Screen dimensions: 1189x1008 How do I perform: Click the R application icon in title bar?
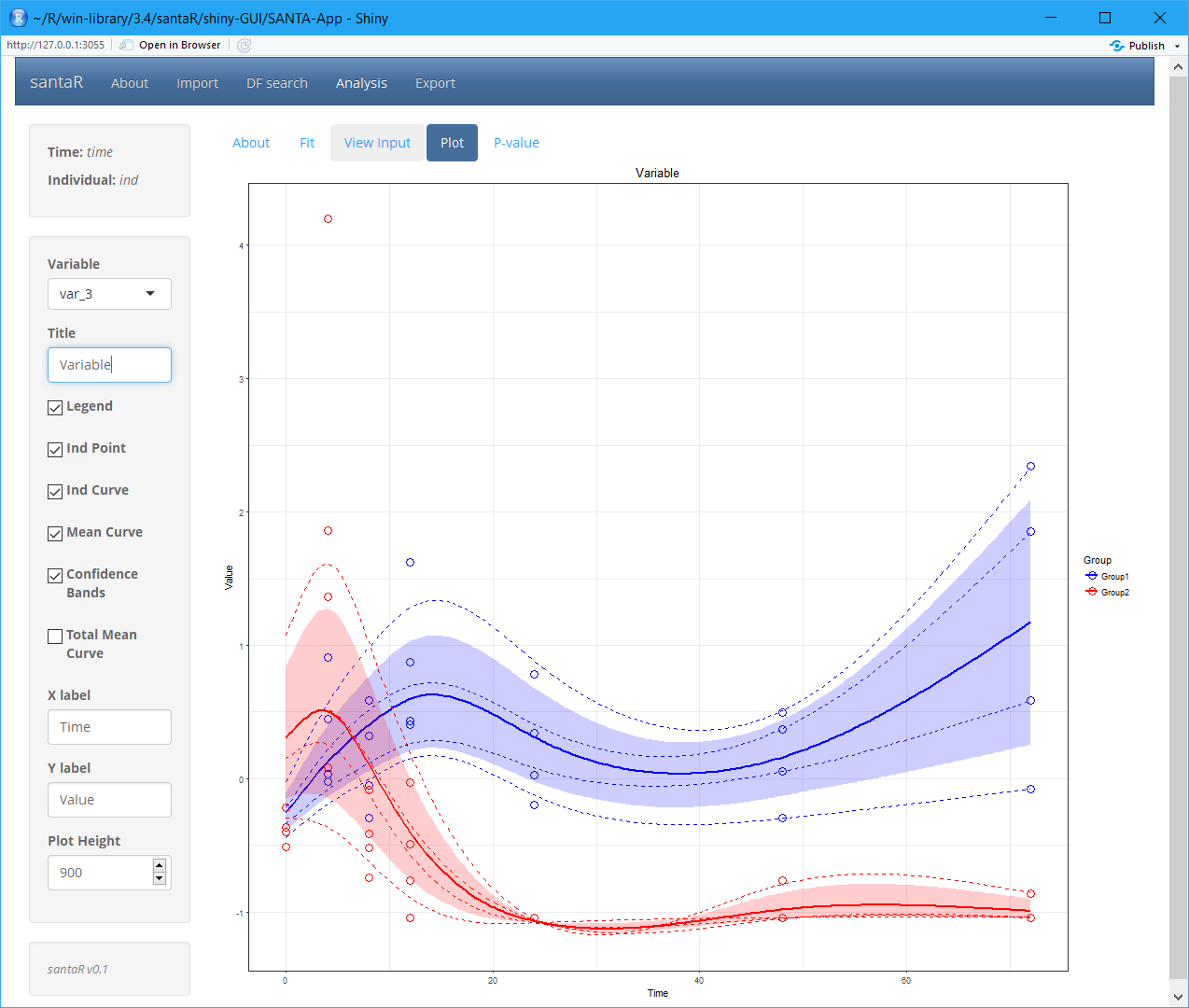[x=18, y=18]
